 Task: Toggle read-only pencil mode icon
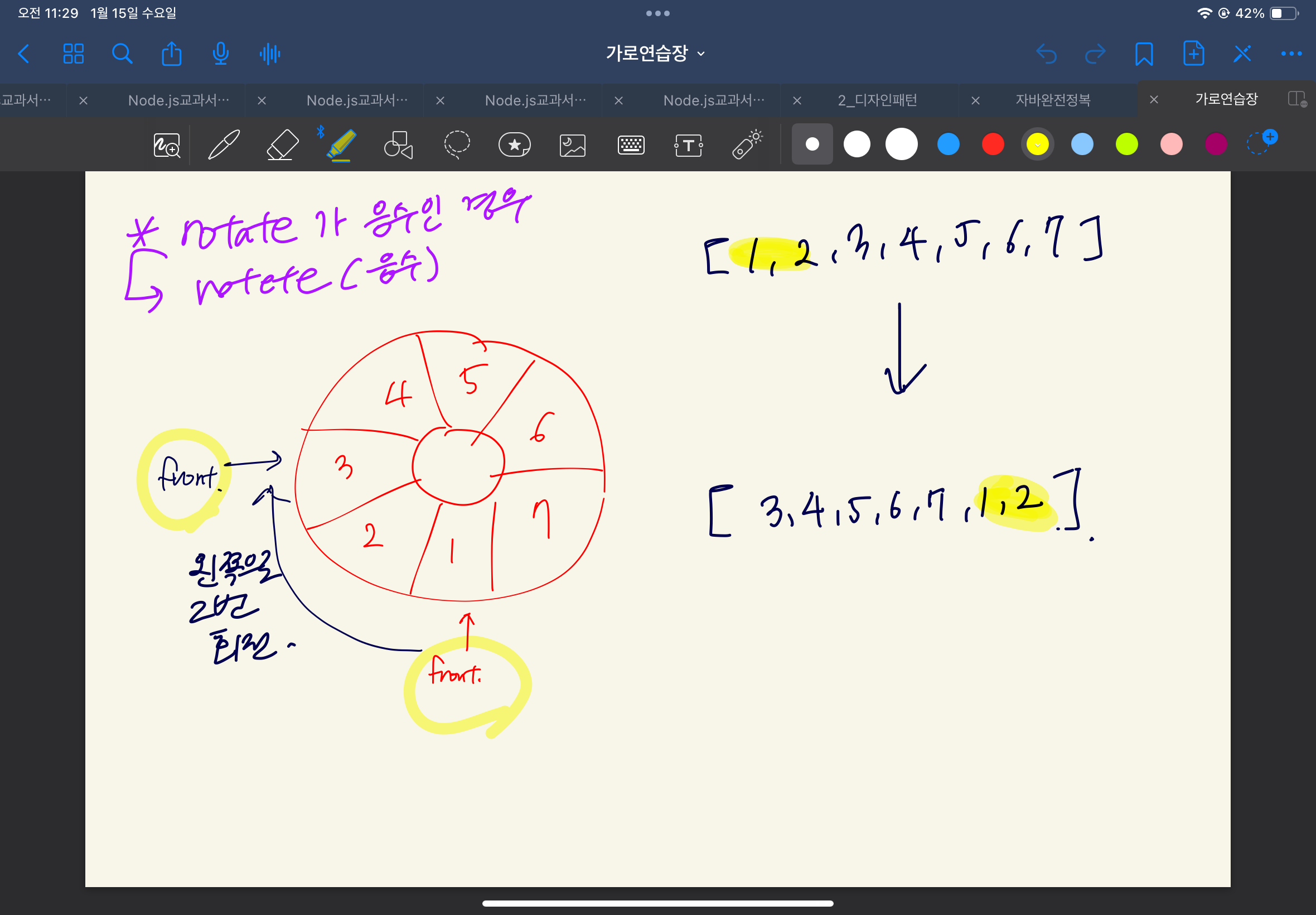[x=1241, y=54]
